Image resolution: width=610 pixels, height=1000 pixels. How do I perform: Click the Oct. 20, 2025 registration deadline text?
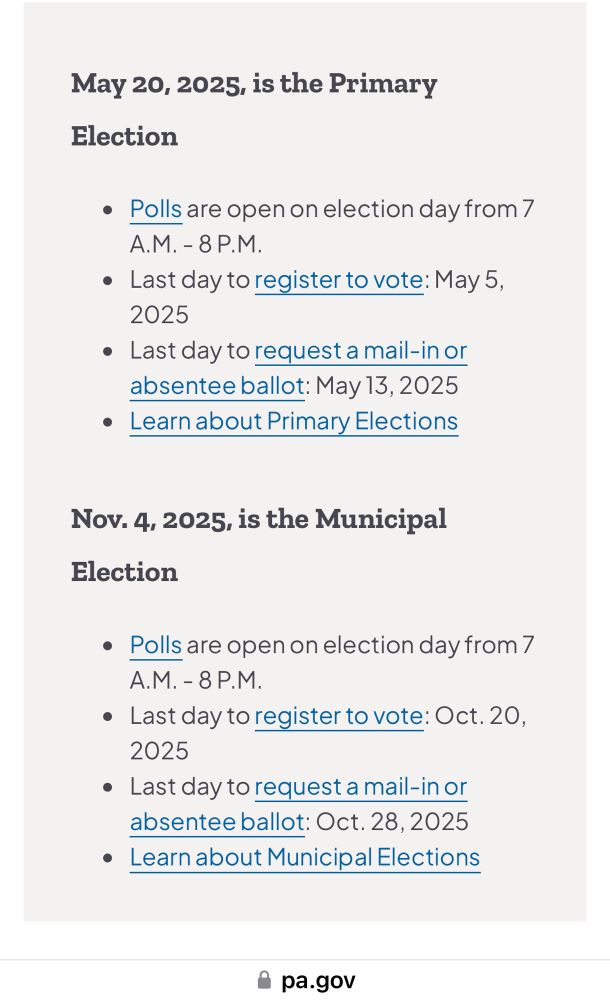point(480,716)
